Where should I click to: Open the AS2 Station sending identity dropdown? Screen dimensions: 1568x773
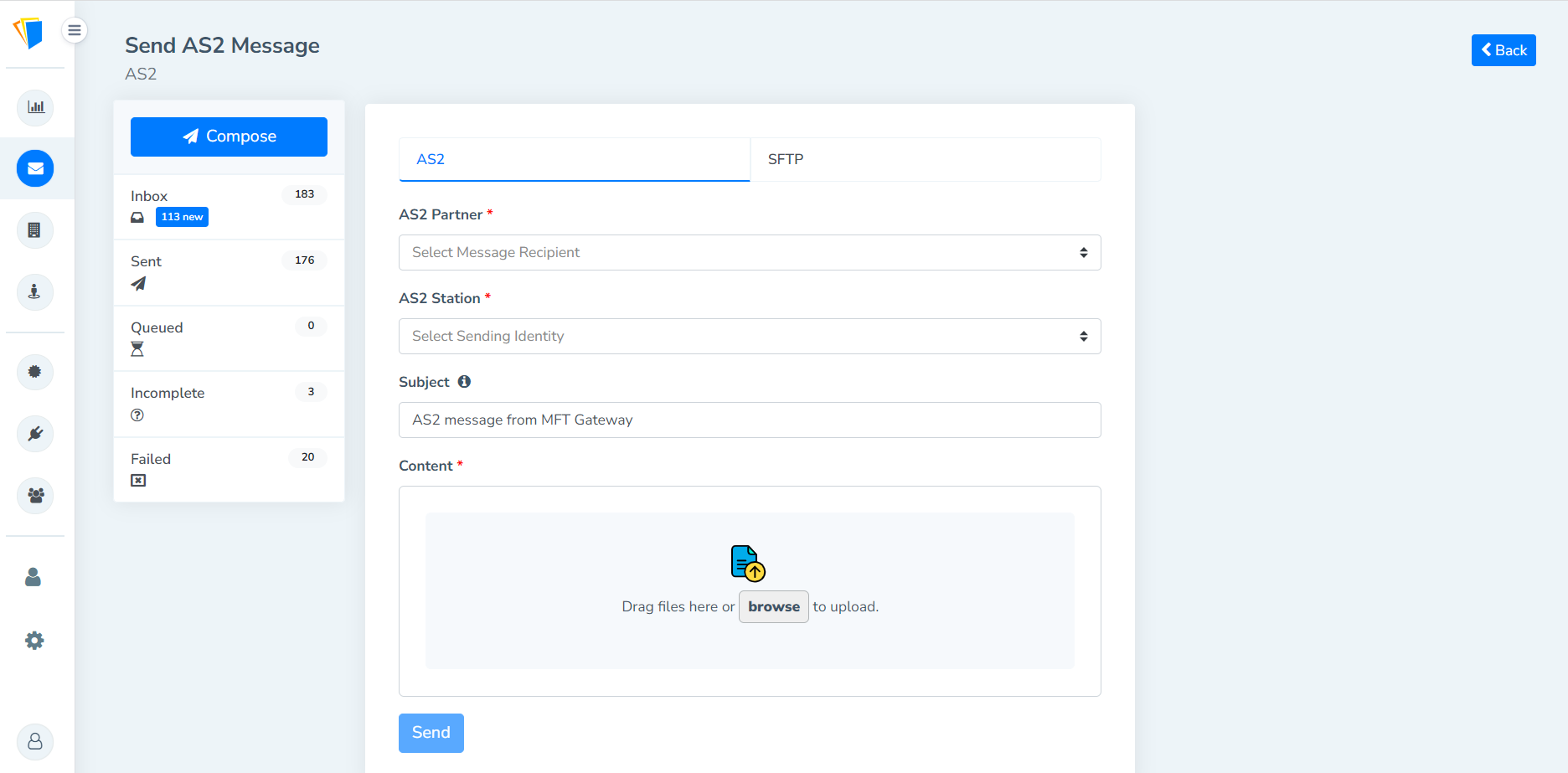(749, 336)
